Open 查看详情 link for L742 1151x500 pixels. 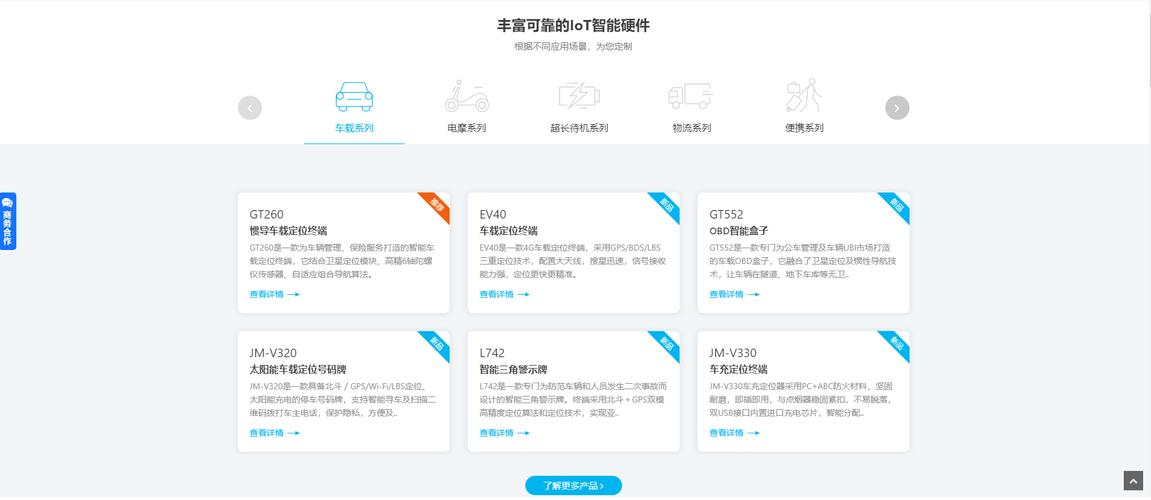pos(504,433)
